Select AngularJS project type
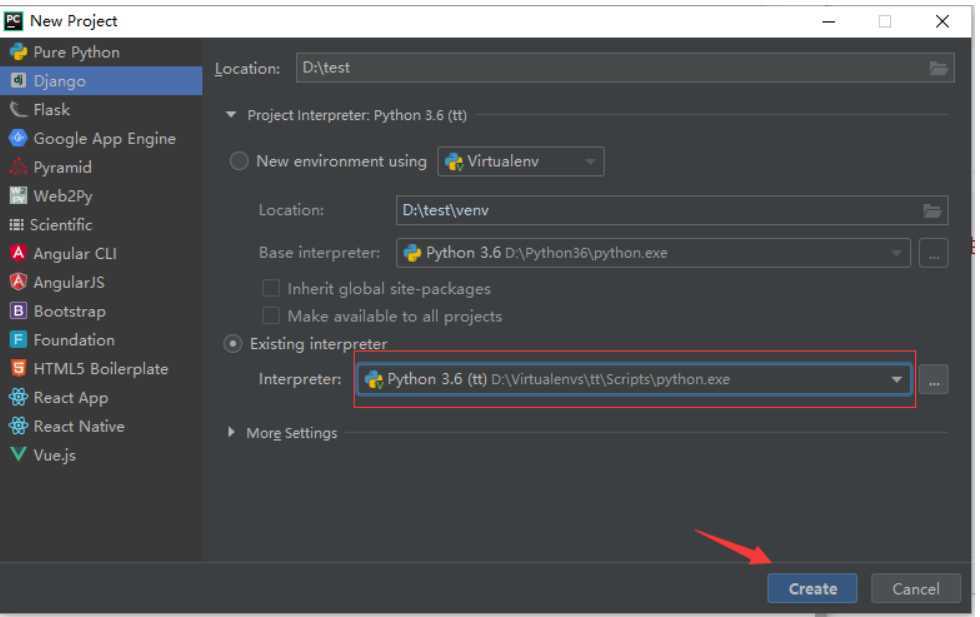Image resolution: width=980 pixels, height=617 pixels. click(x=101, y=282)
